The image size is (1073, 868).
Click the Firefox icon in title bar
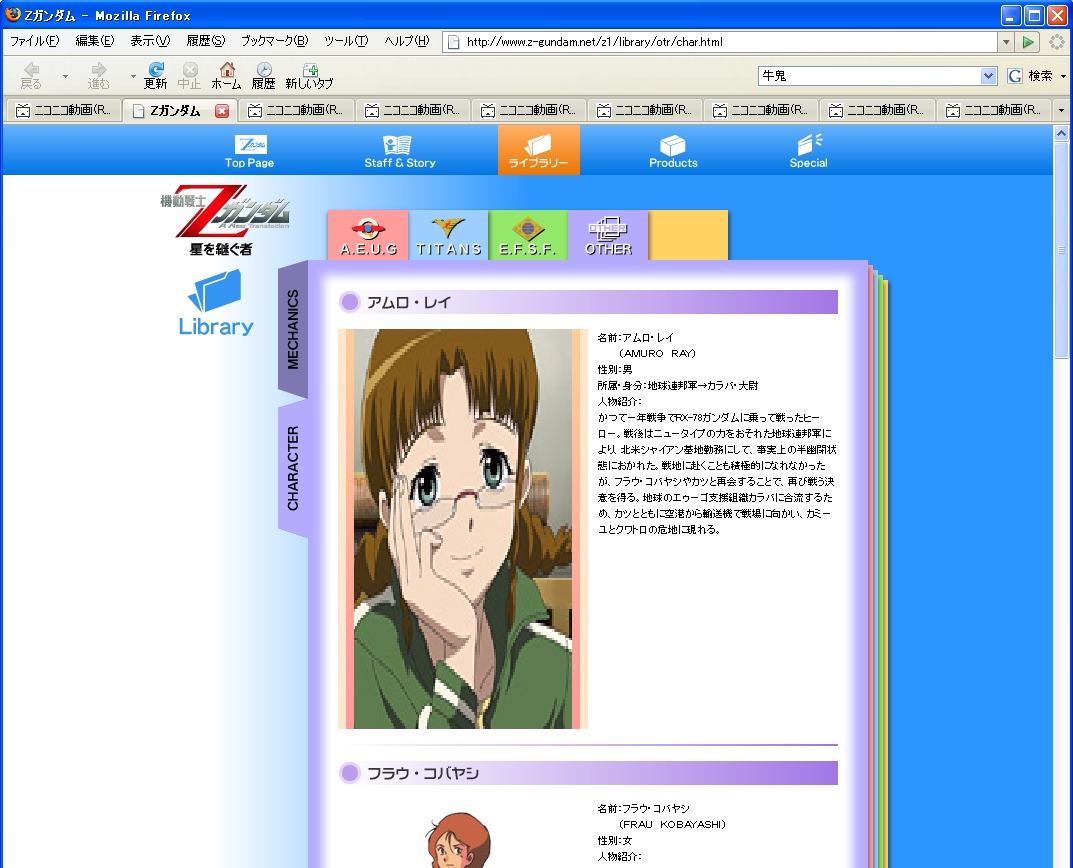click(12, 14)
